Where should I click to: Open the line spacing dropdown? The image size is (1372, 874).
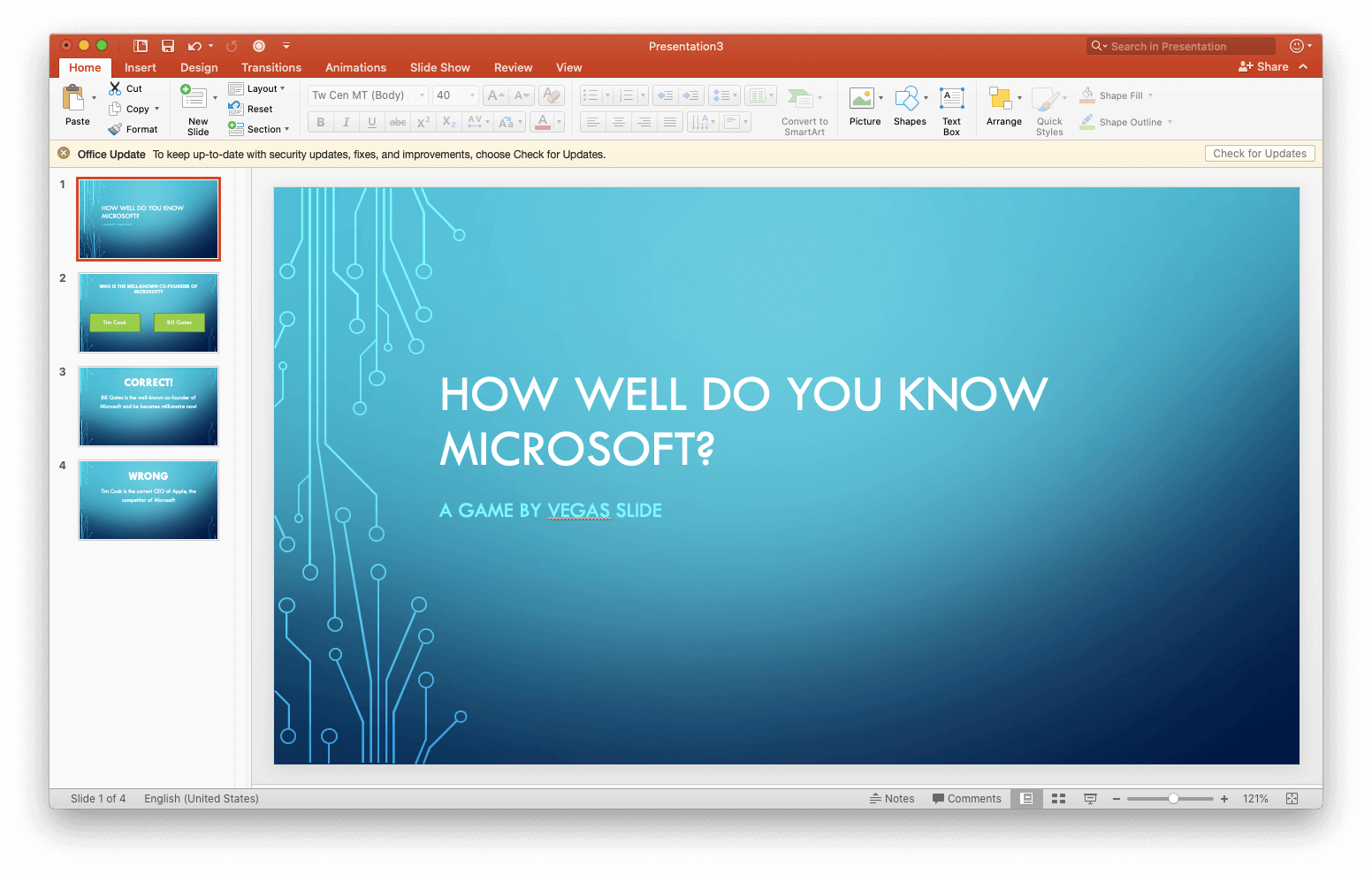725,95
